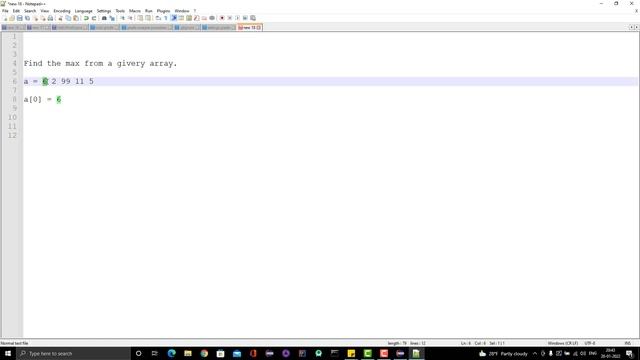
Task: Open the Run menu
Action: [149, 11]
